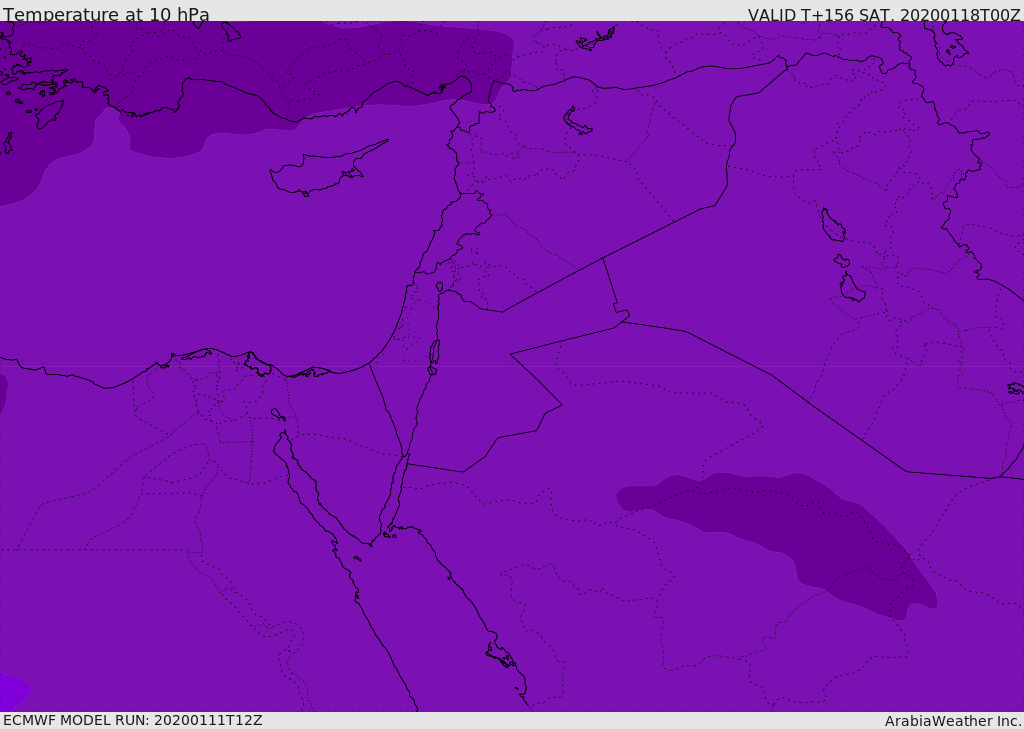Click the "VALID T+156 SAT. 20200118T00Z" label
This screenshot has width=1024, height=729.
(x=884, y=14)
